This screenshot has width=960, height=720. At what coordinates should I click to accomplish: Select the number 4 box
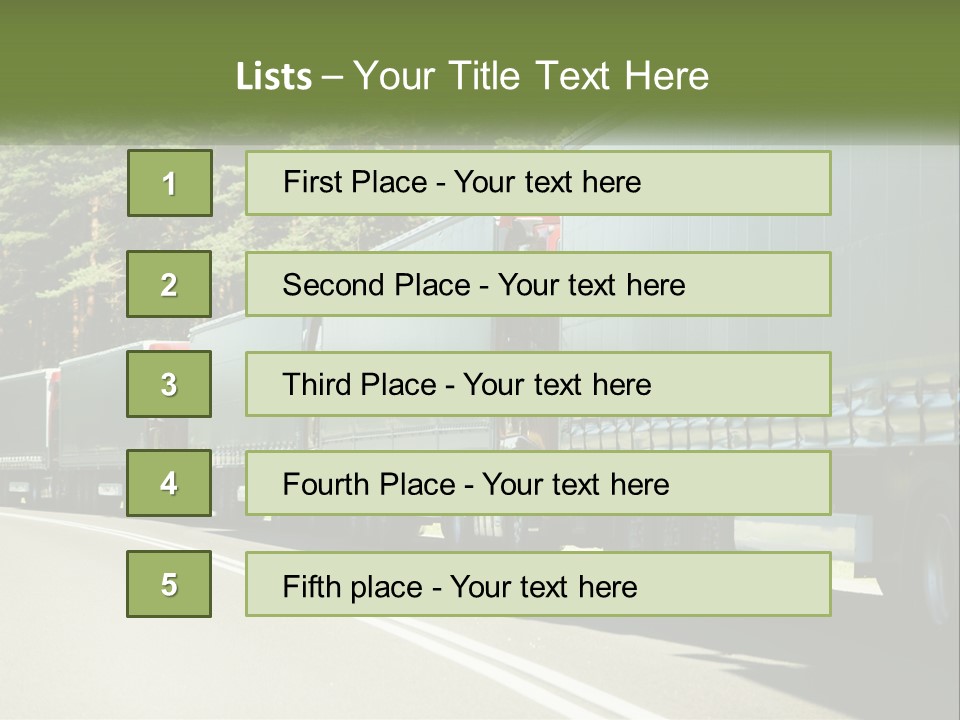click(169, 483)
